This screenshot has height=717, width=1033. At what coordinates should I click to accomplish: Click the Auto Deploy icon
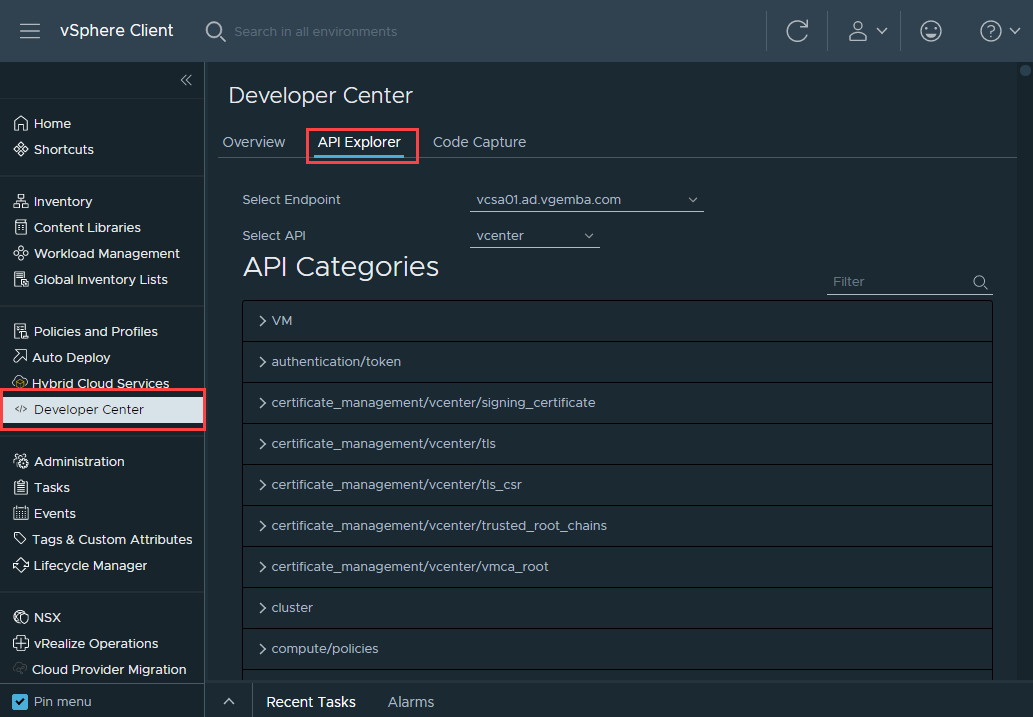coord(20,357)
